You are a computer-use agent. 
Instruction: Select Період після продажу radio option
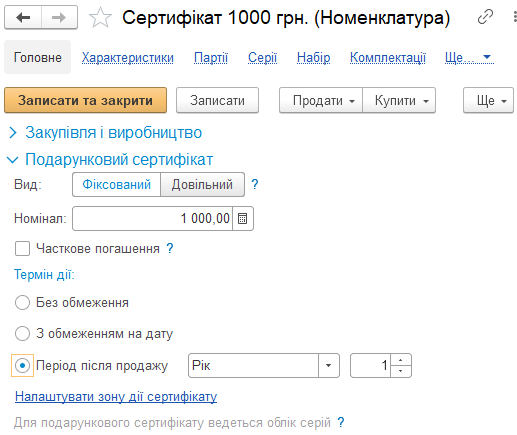[x=22, y=366]
